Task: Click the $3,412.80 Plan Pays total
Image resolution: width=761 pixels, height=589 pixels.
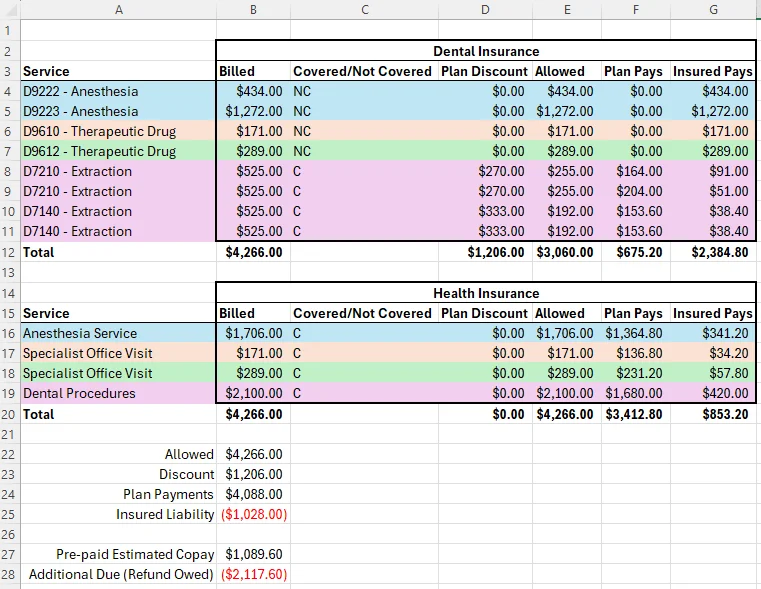Action: pos(636,414)
